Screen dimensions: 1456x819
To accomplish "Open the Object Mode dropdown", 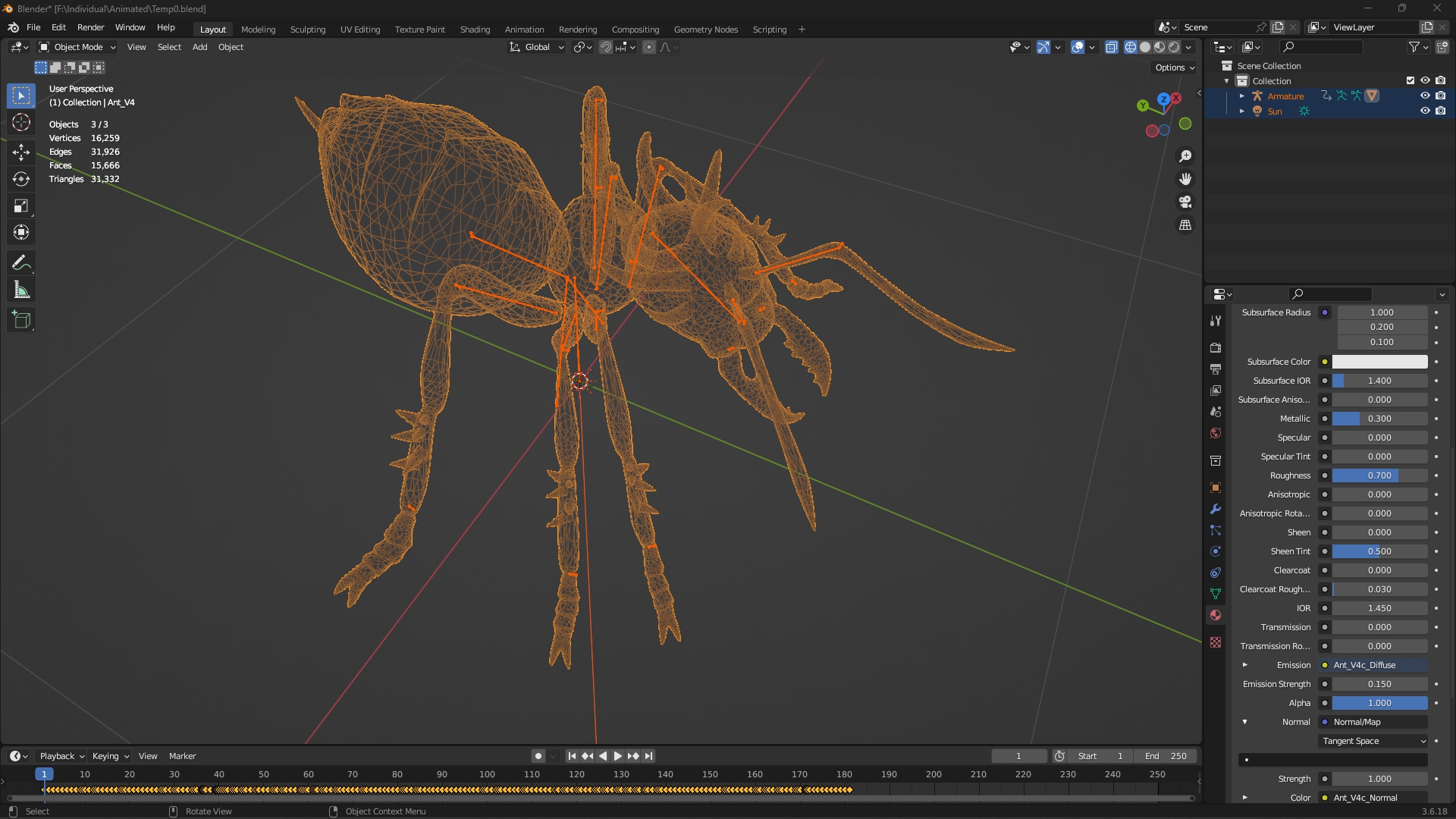I will point(77,47).
